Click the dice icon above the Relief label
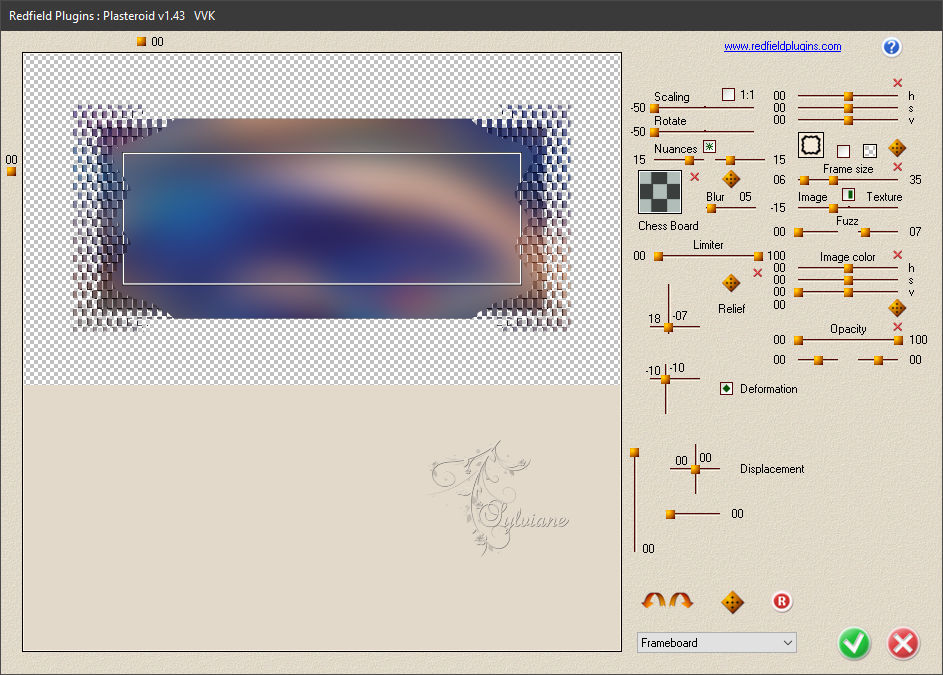943x675 pixels. (731, 283)
